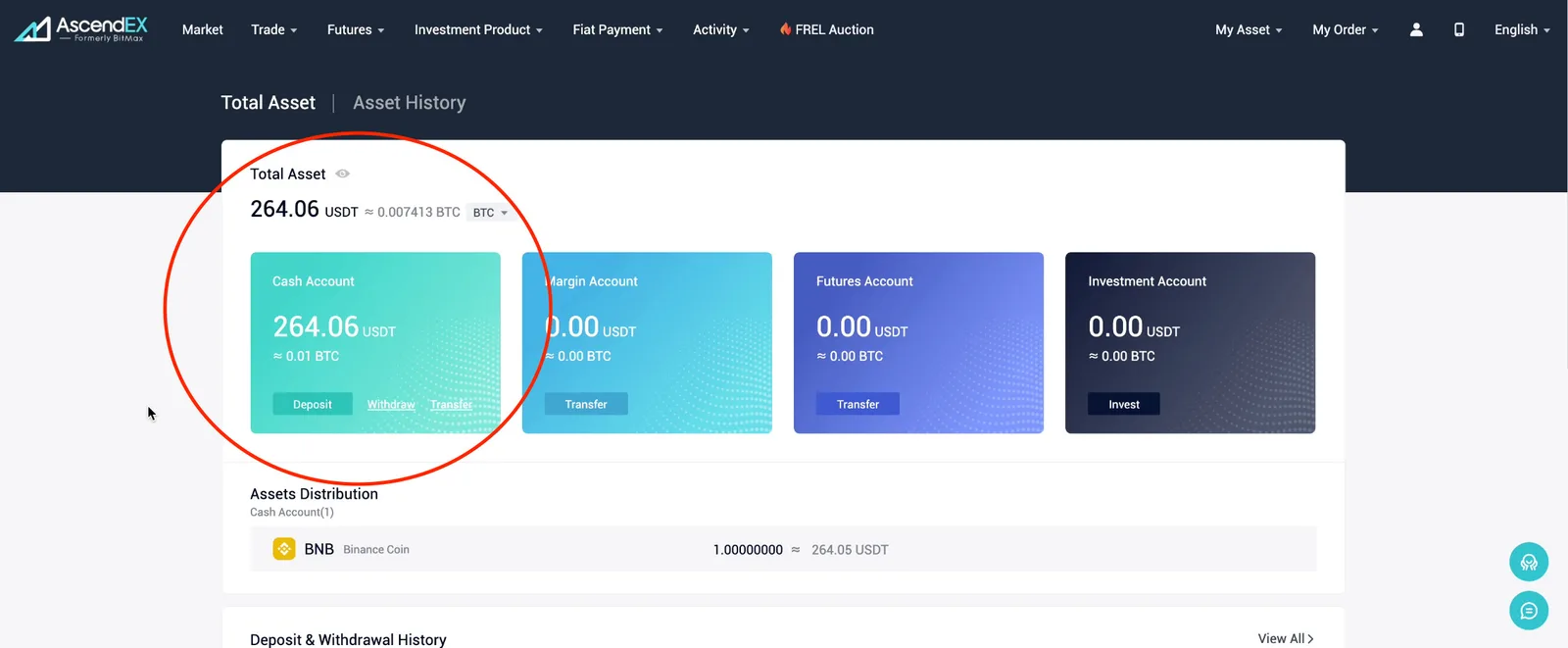Click the Assets Distribution heading
This screenshot has width=1568, height=648.
(x=314, y=494)
